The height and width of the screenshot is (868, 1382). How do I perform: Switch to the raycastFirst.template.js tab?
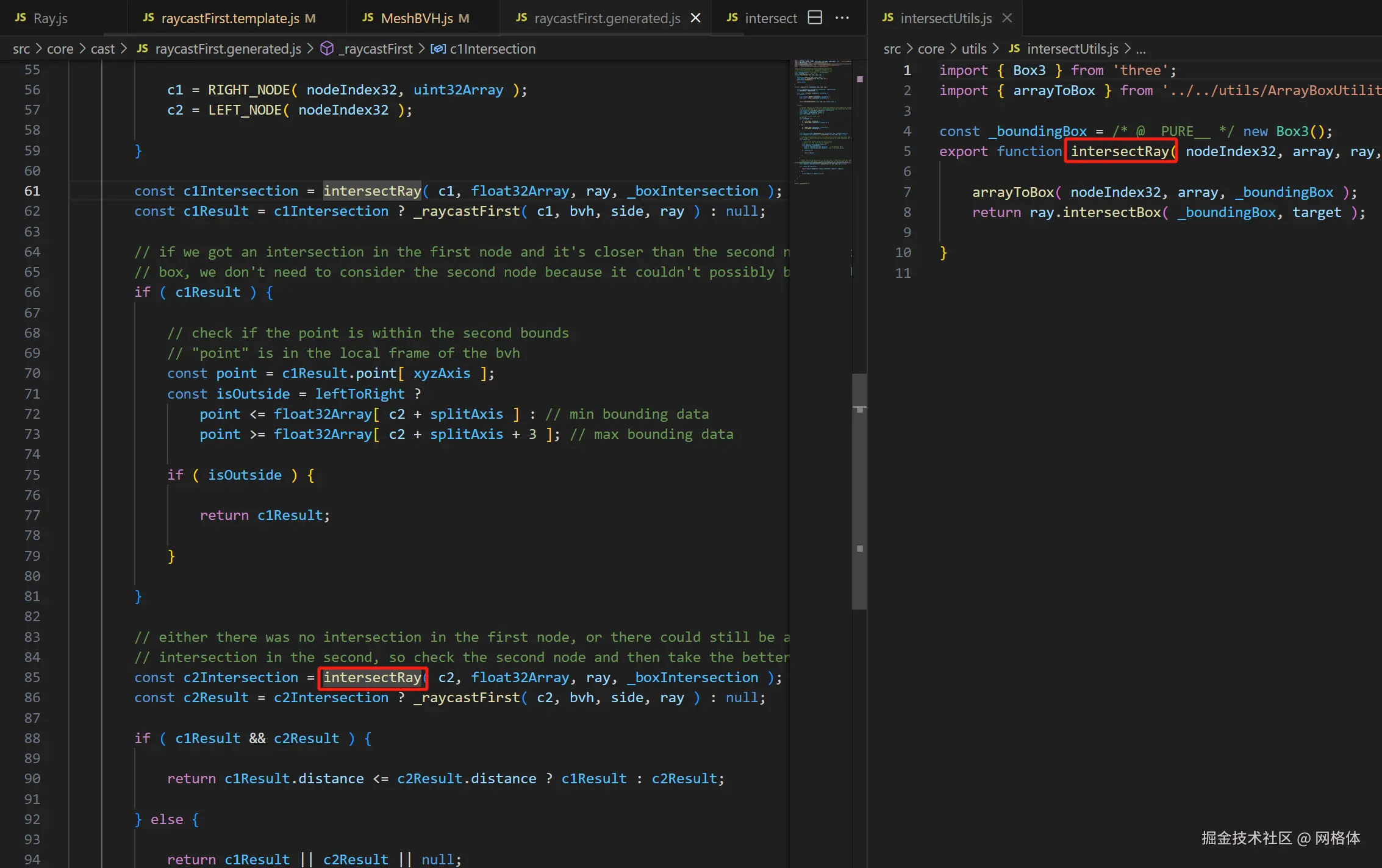pyautogui.click(x=230, y=18)
